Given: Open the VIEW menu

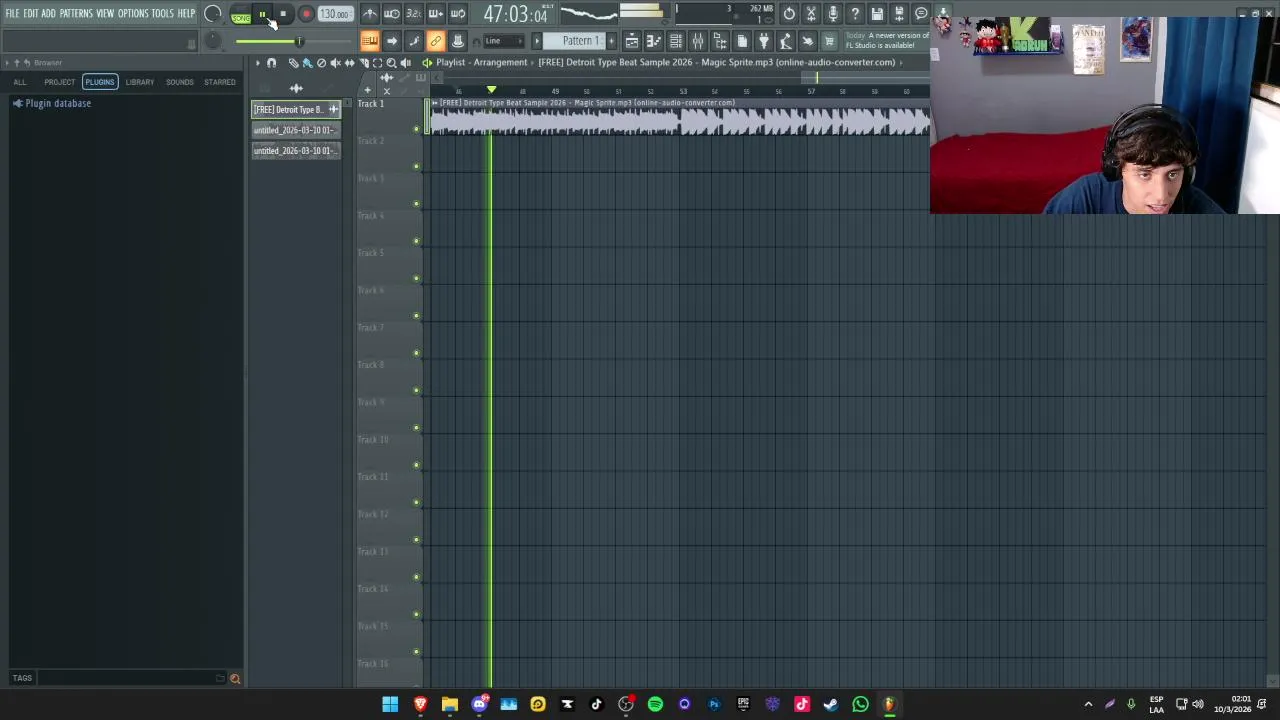Looking at the screenshot, I should [x=105, y=13].
